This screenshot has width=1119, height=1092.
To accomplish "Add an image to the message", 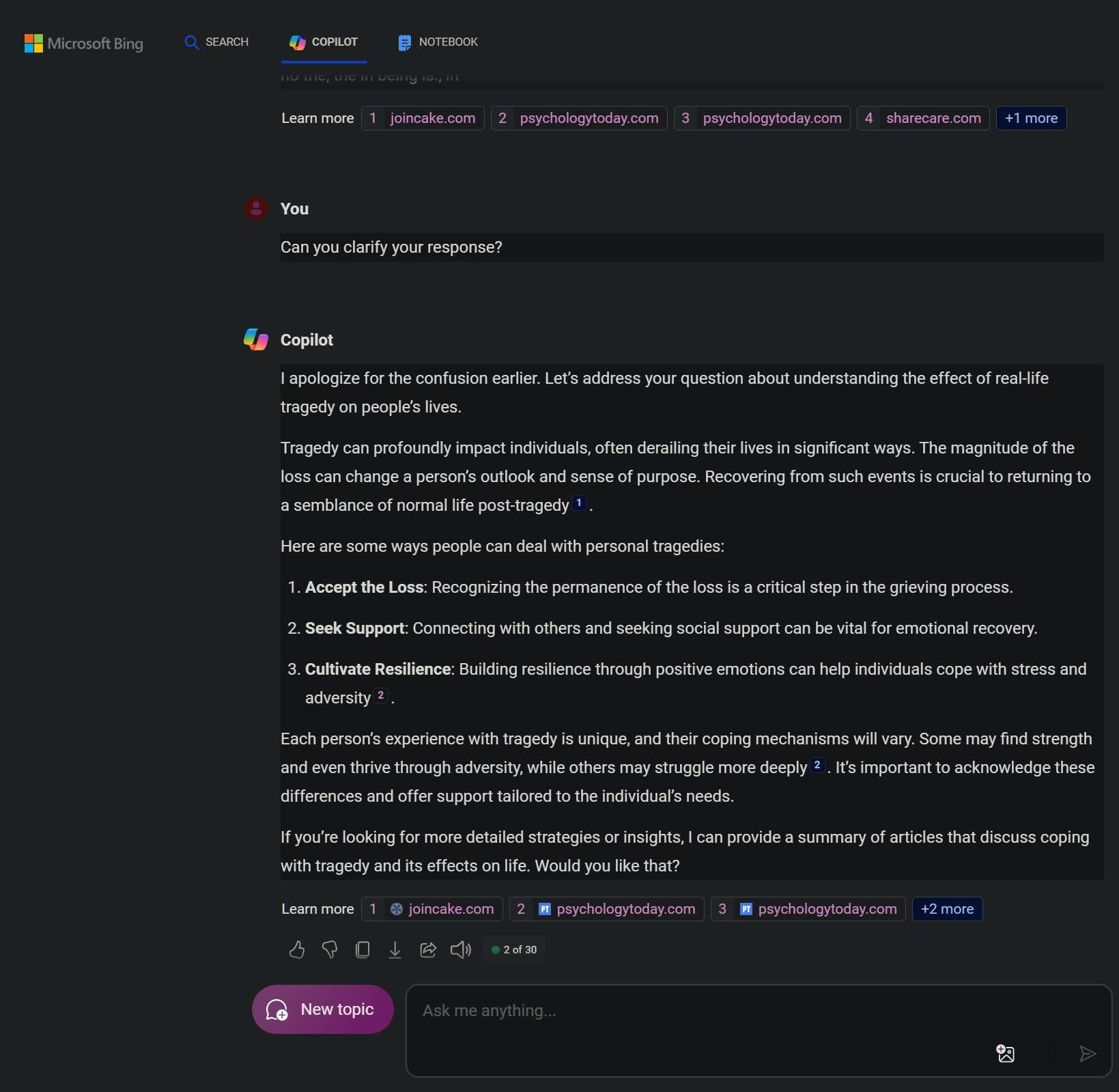I will coord(1005,1053).
